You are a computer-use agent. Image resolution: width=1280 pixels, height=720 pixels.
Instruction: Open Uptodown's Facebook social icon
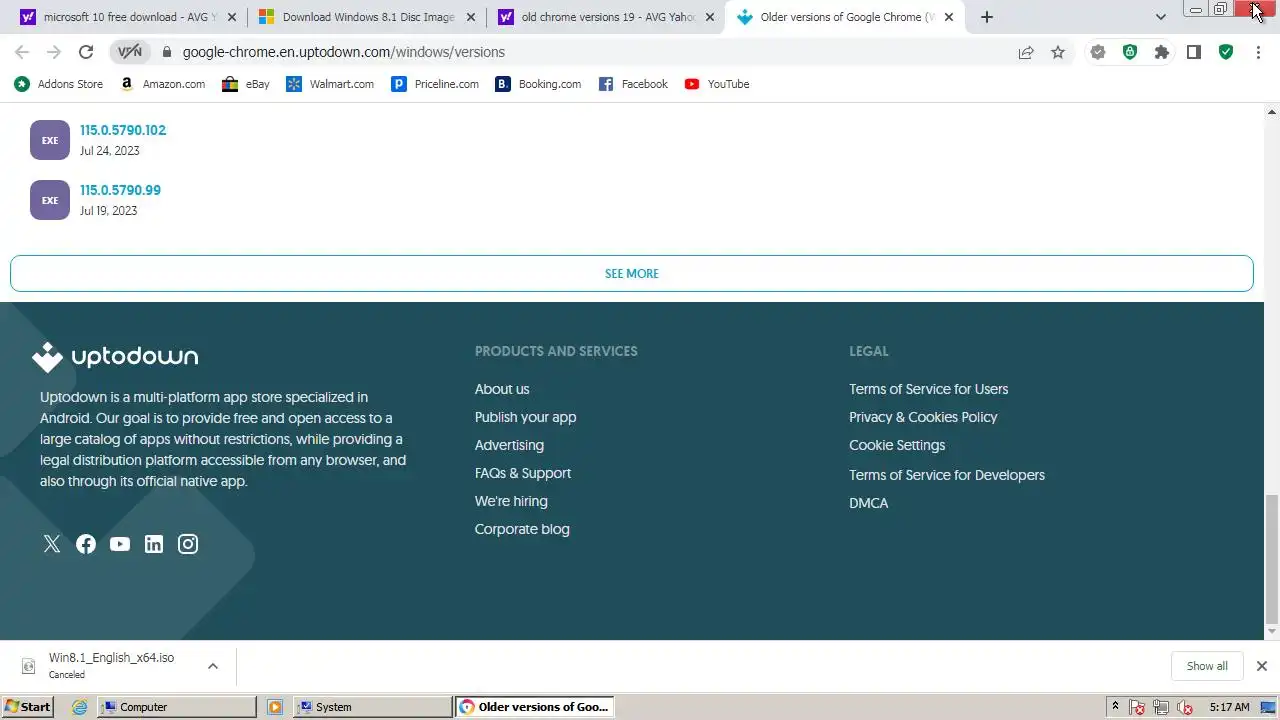[86, 544]
